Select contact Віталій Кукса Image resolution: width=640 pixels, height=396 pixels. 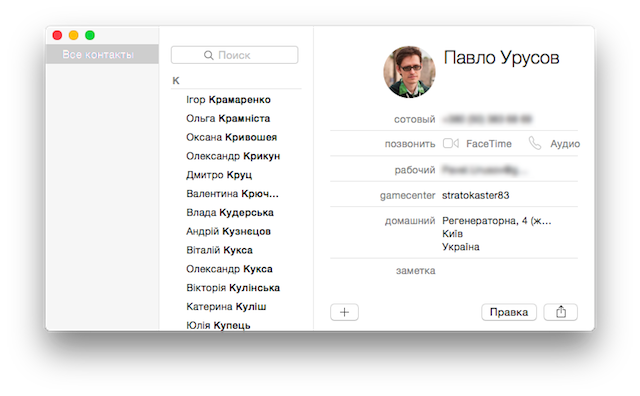[219, 250]
